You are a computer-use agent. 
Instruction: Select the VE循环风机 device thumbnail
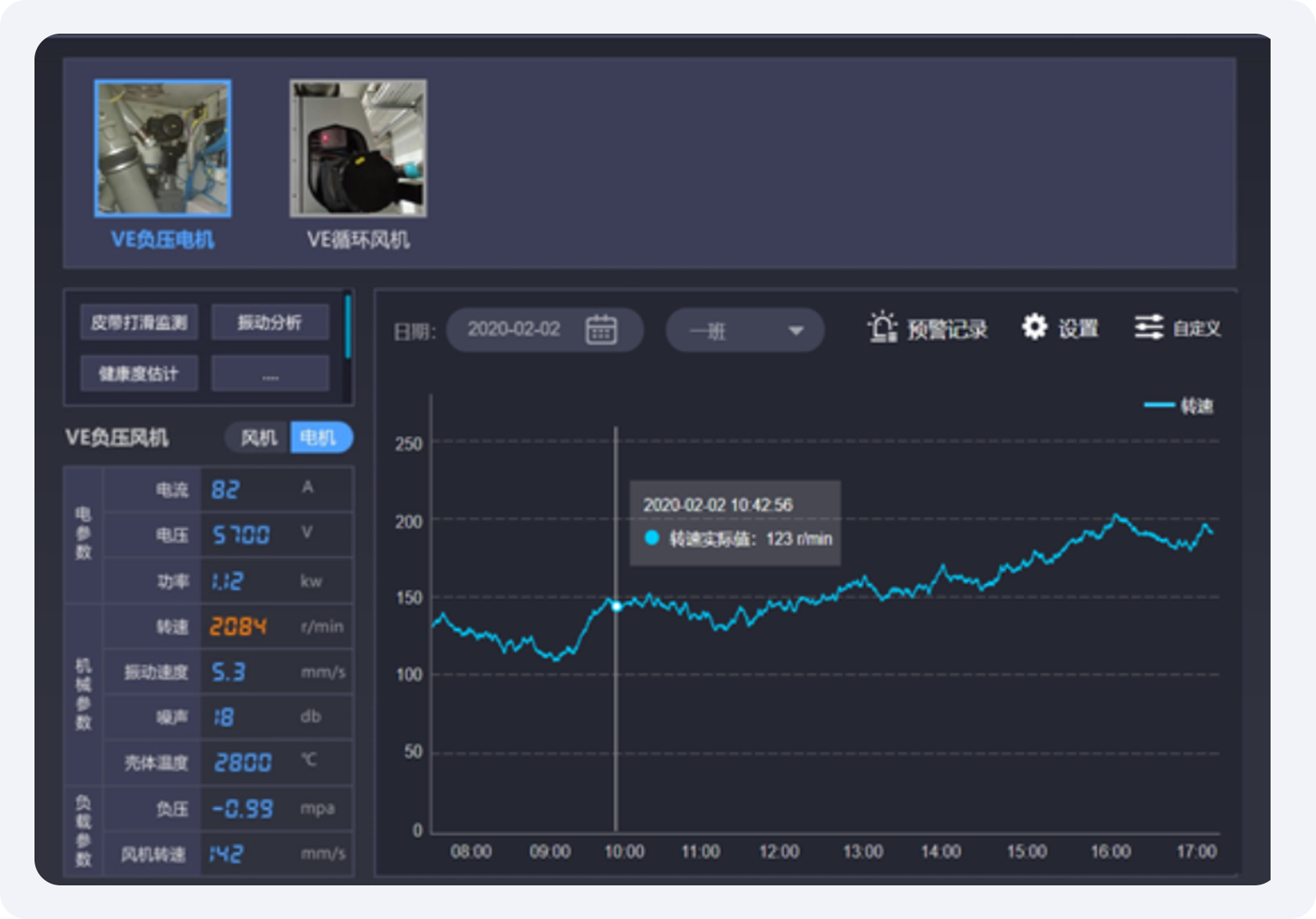(x=358, y=149)
